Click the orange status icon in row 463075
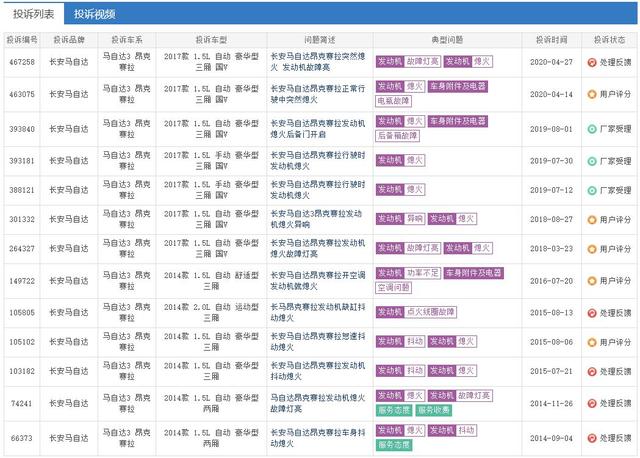 pyautogui.click(x=592, y=94)
